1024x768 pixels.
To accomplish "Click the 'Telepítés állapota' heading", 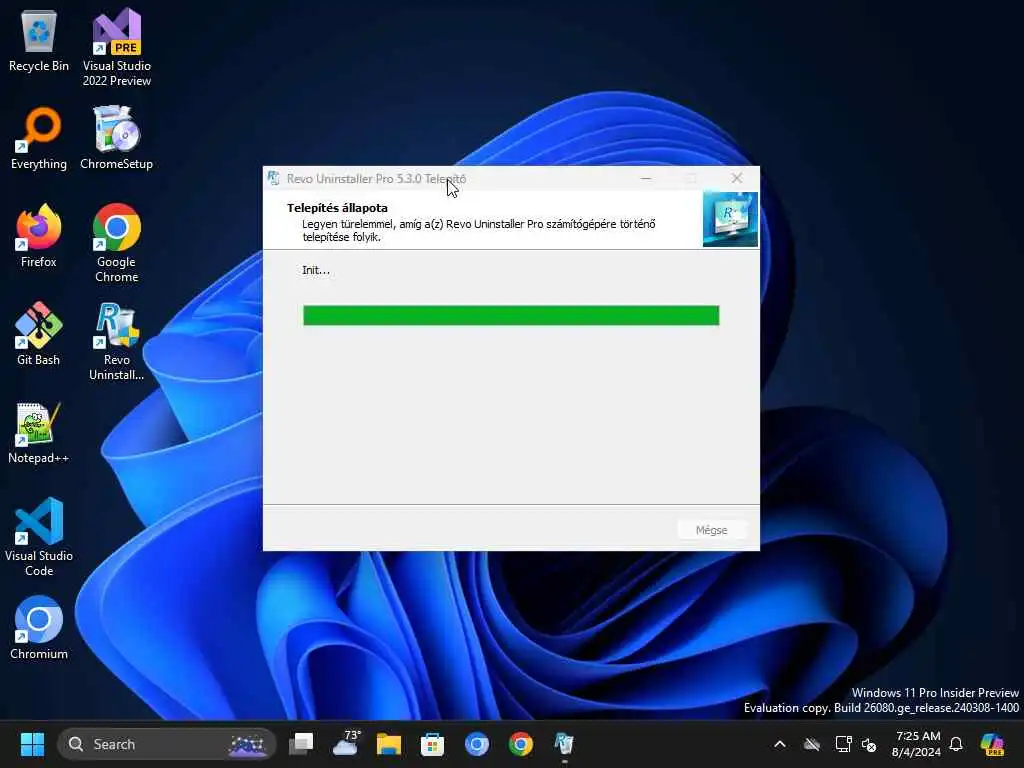I will point(337,208).
